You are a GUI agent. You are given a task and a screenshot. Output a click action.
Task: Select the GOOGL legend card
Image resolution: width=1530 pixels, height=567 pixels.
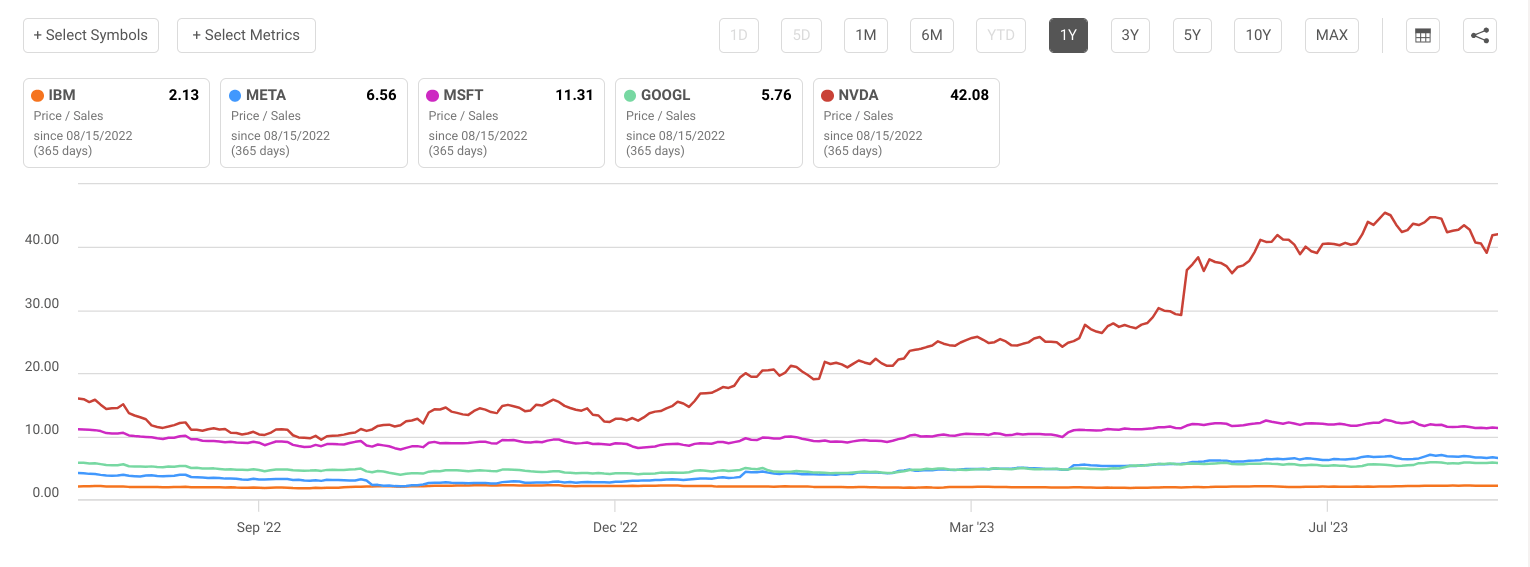[x=709, y=123]
